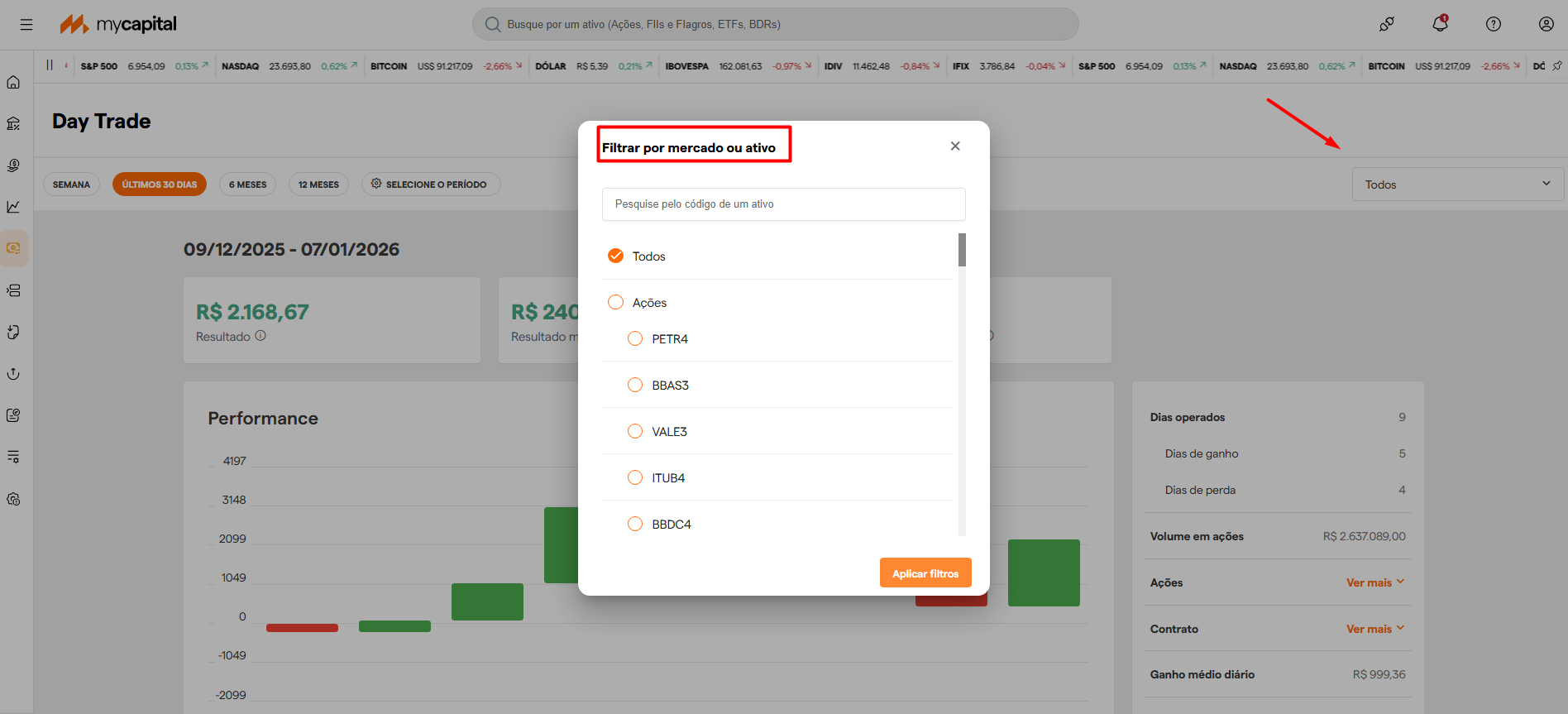1568x714 pixels.
Task: Switch to ÚLTIMOS 30 DIAS period
Action: (160, 184)
